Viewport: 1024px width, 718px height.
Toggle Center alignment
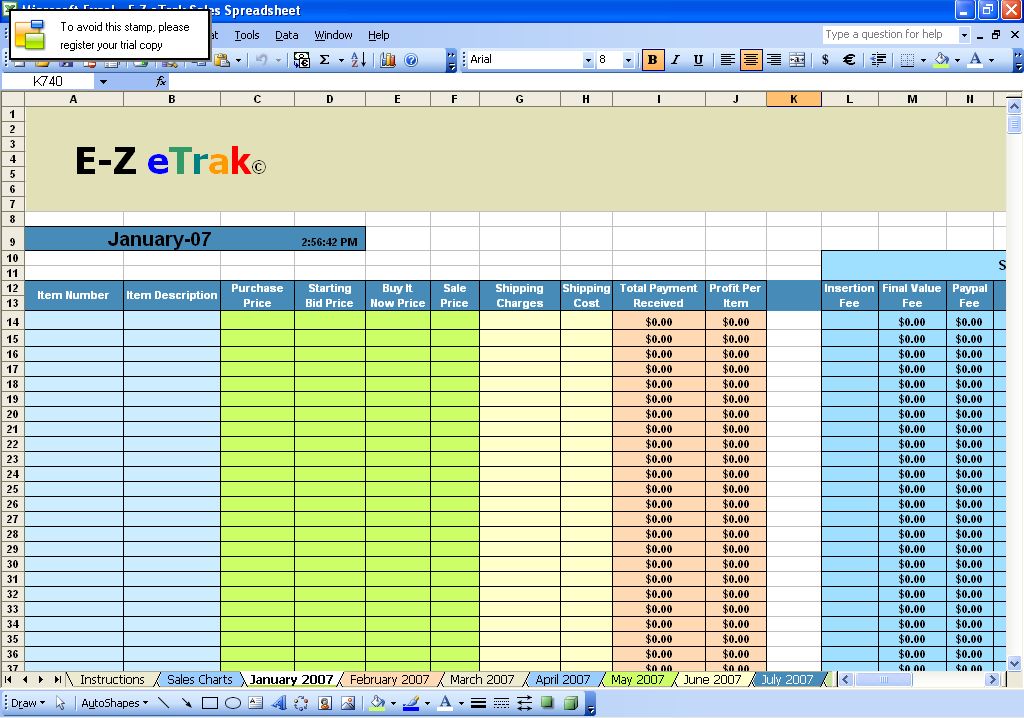[x=751, y=60]
